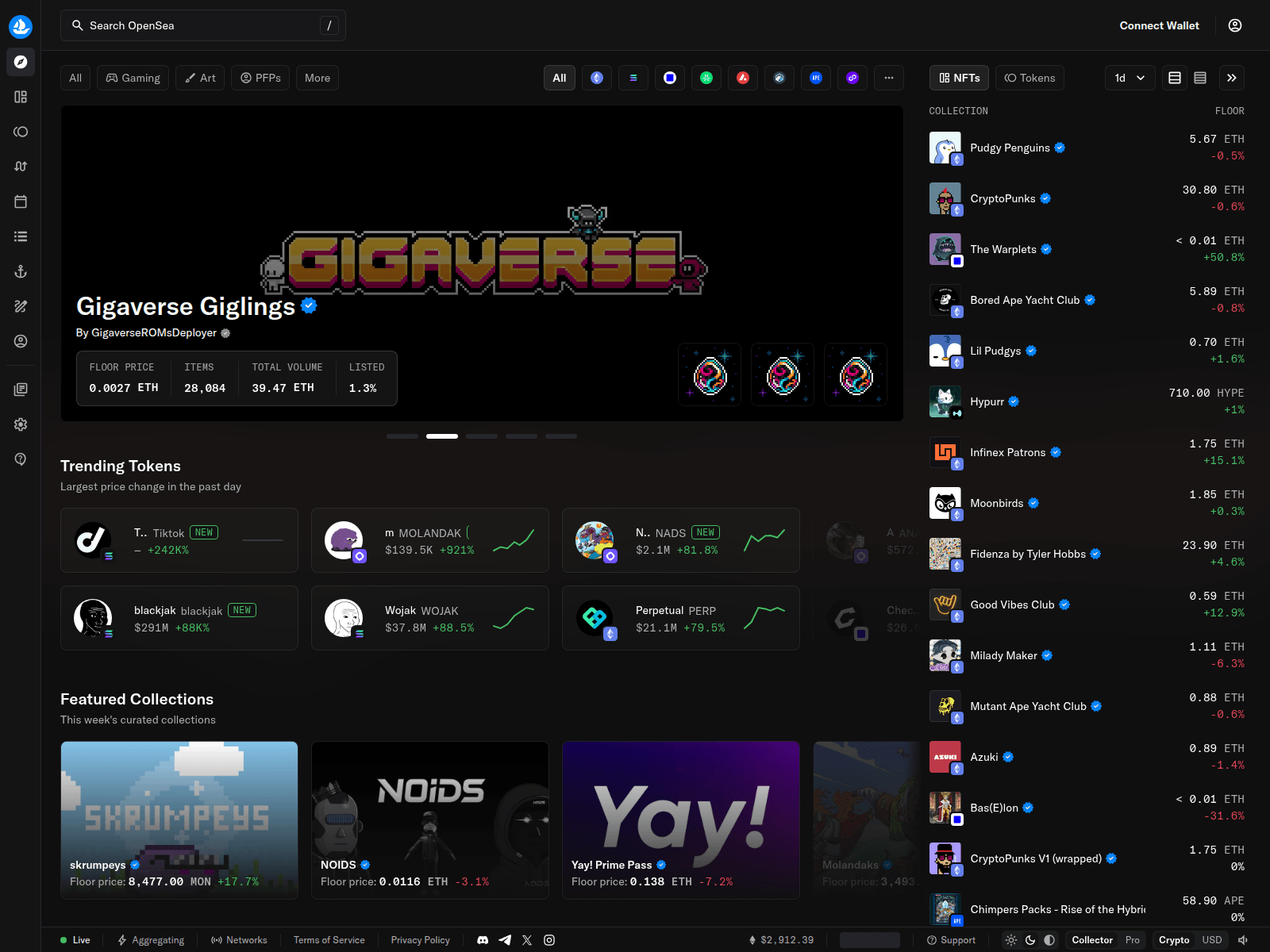
Task: Switch to system theme half-circle icon
Action: (1049, 940)
